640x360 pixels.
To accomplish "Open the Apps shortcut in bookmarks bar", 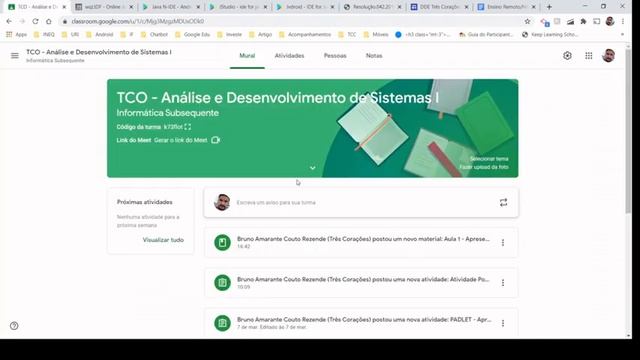I will coord(16,35).
